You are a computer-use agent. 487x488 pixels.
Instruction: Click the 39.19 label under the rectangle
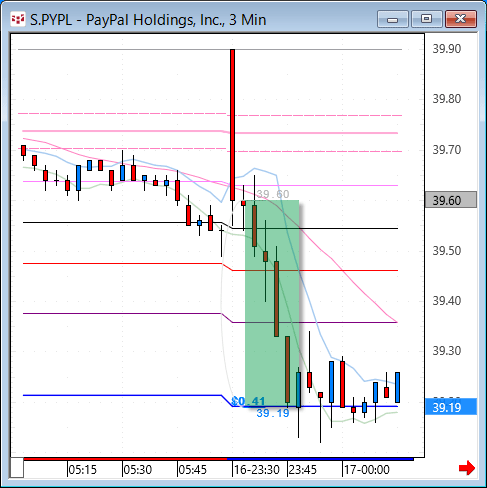tap(273, 413)
